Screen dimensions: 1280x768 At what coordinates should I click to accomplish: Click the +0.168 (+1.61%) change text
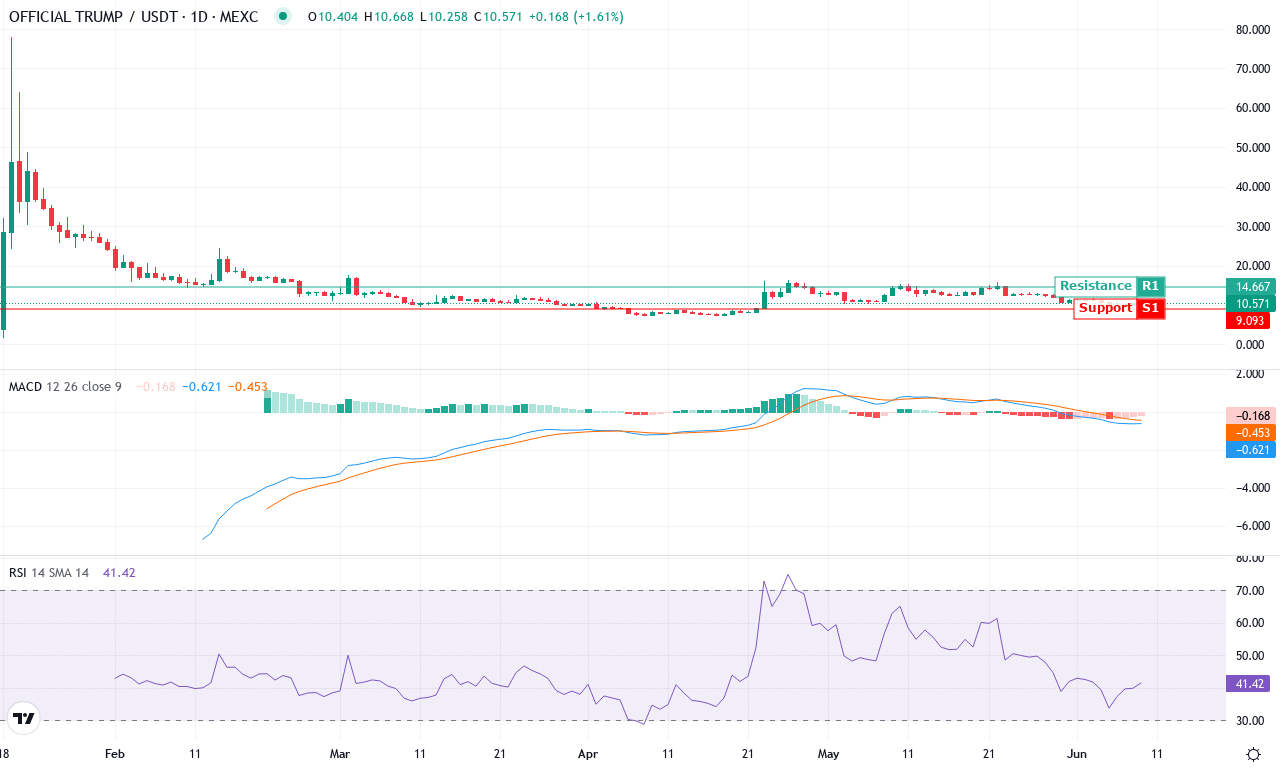[x=575, y=17]
